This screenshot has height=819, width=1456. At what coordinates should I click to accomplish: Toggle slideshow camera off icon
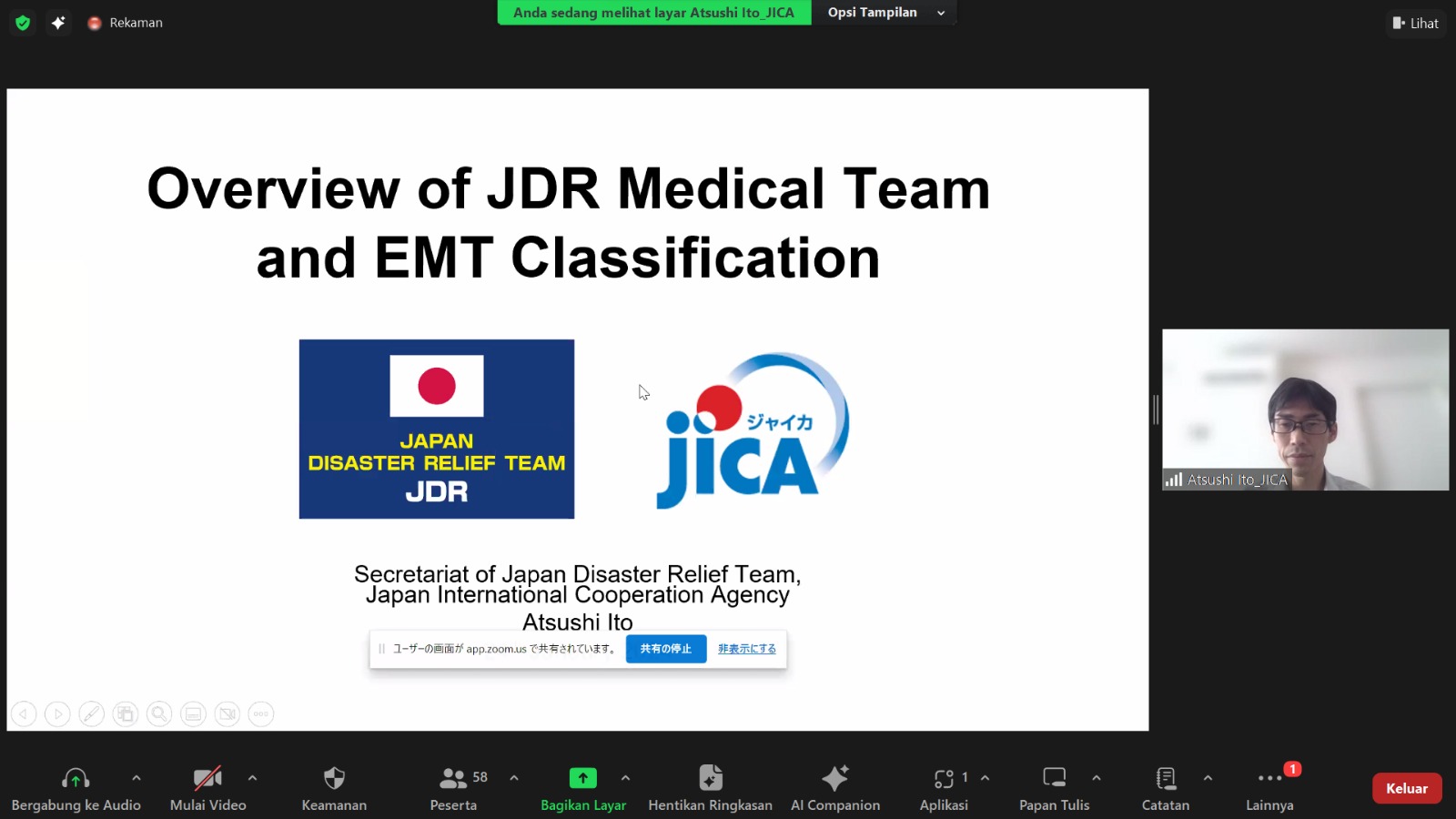tap(227, 714)
